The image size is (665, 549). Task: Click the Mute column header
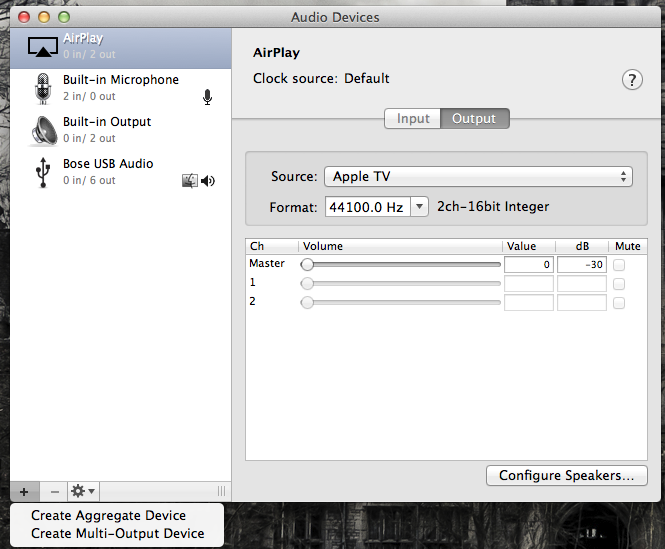click(x=628, y=246)
